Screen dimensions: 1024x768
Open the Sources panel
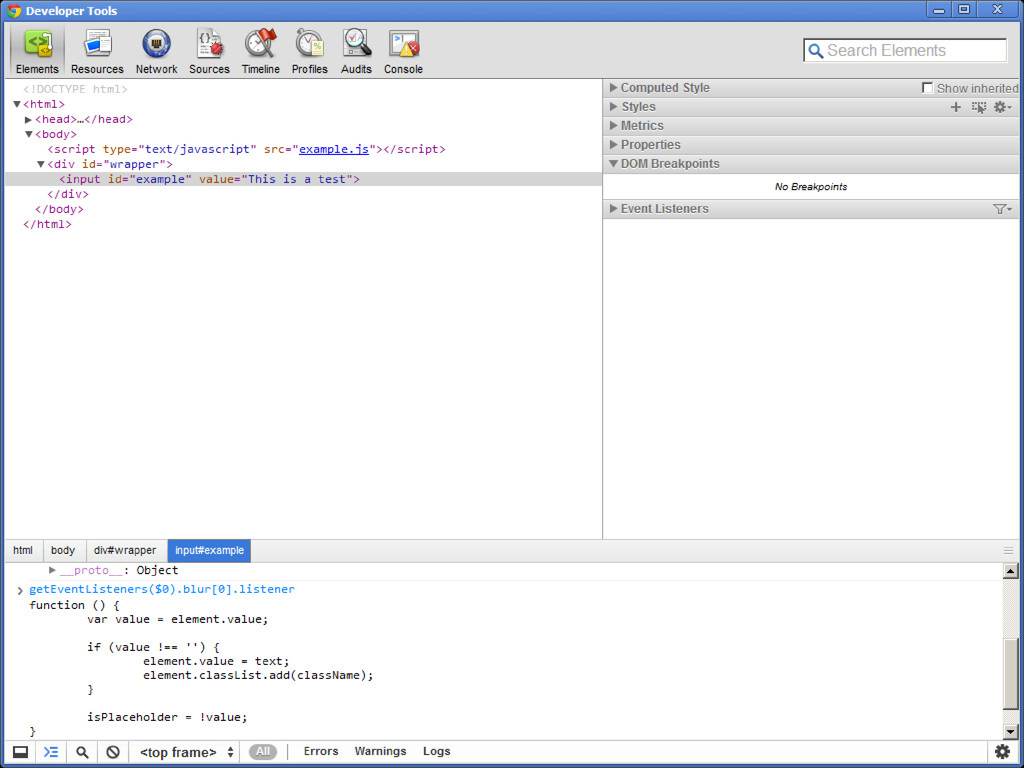tap(210, 52)
